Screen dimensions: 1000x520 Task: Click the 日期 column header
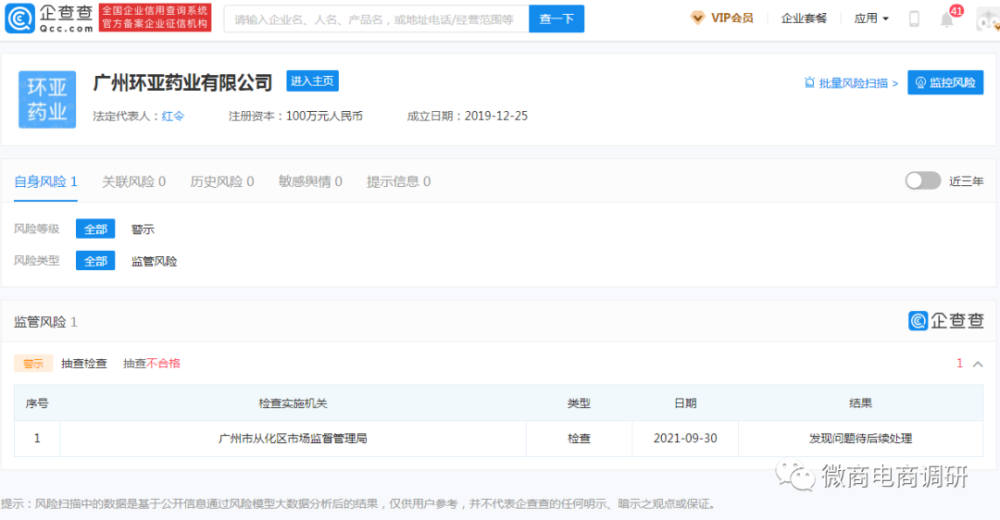685,403
